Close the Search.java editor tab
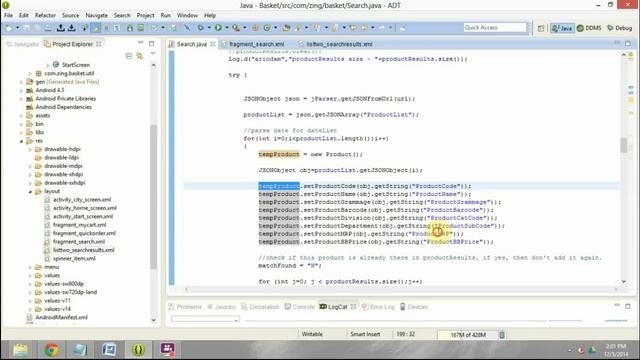Viewport: 640px width, 360px height. tap(213, 44)
